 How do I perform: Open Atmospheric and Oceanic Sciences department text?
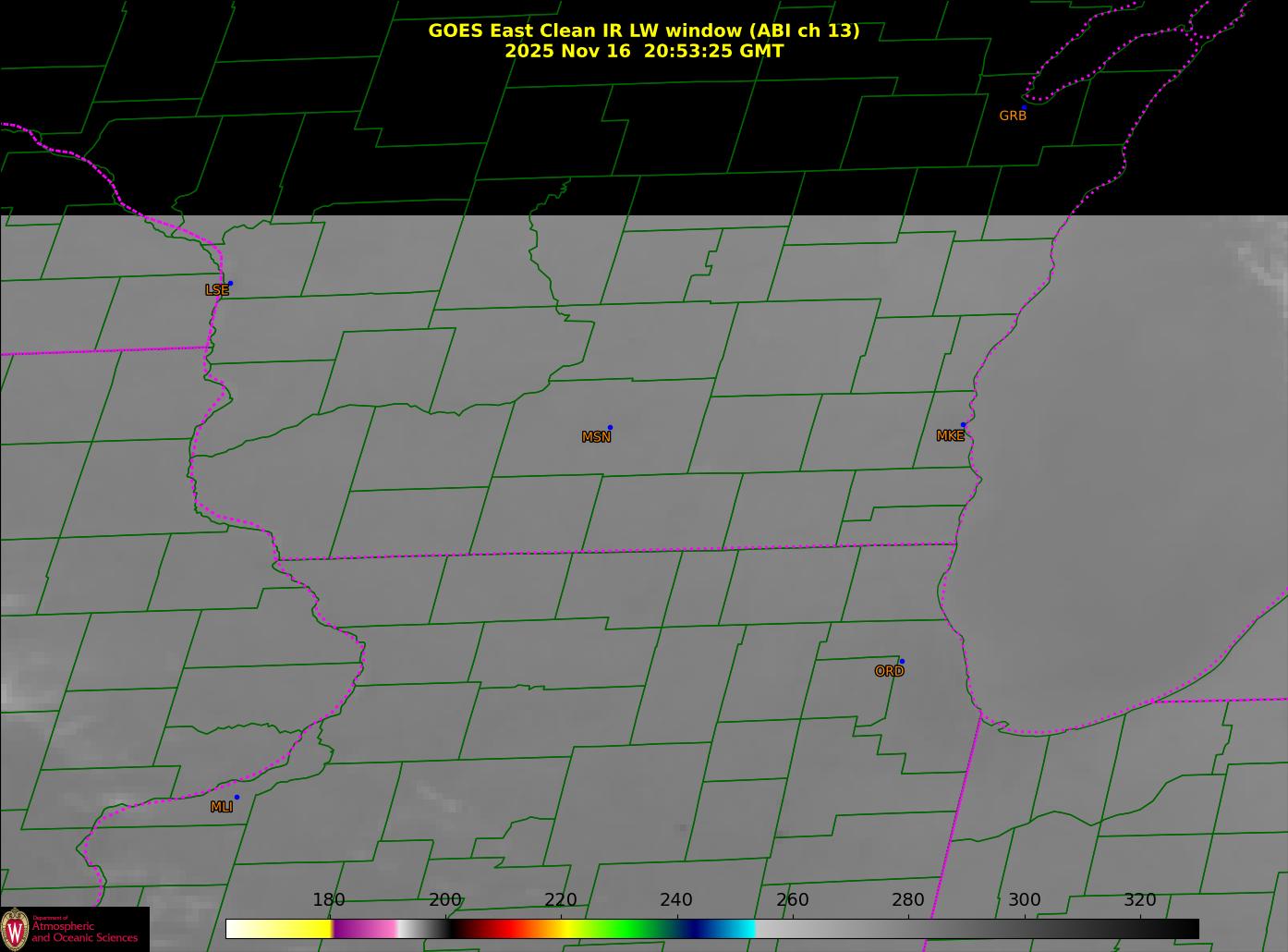point(84,932)
